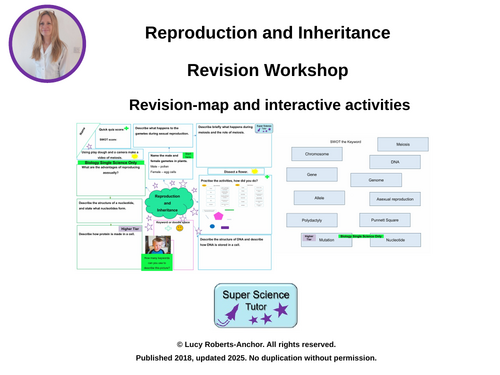Viewport: 500px width, 375px height.
Task: Click the Super Science Tutor logo
Action: (x=256, y=305)
